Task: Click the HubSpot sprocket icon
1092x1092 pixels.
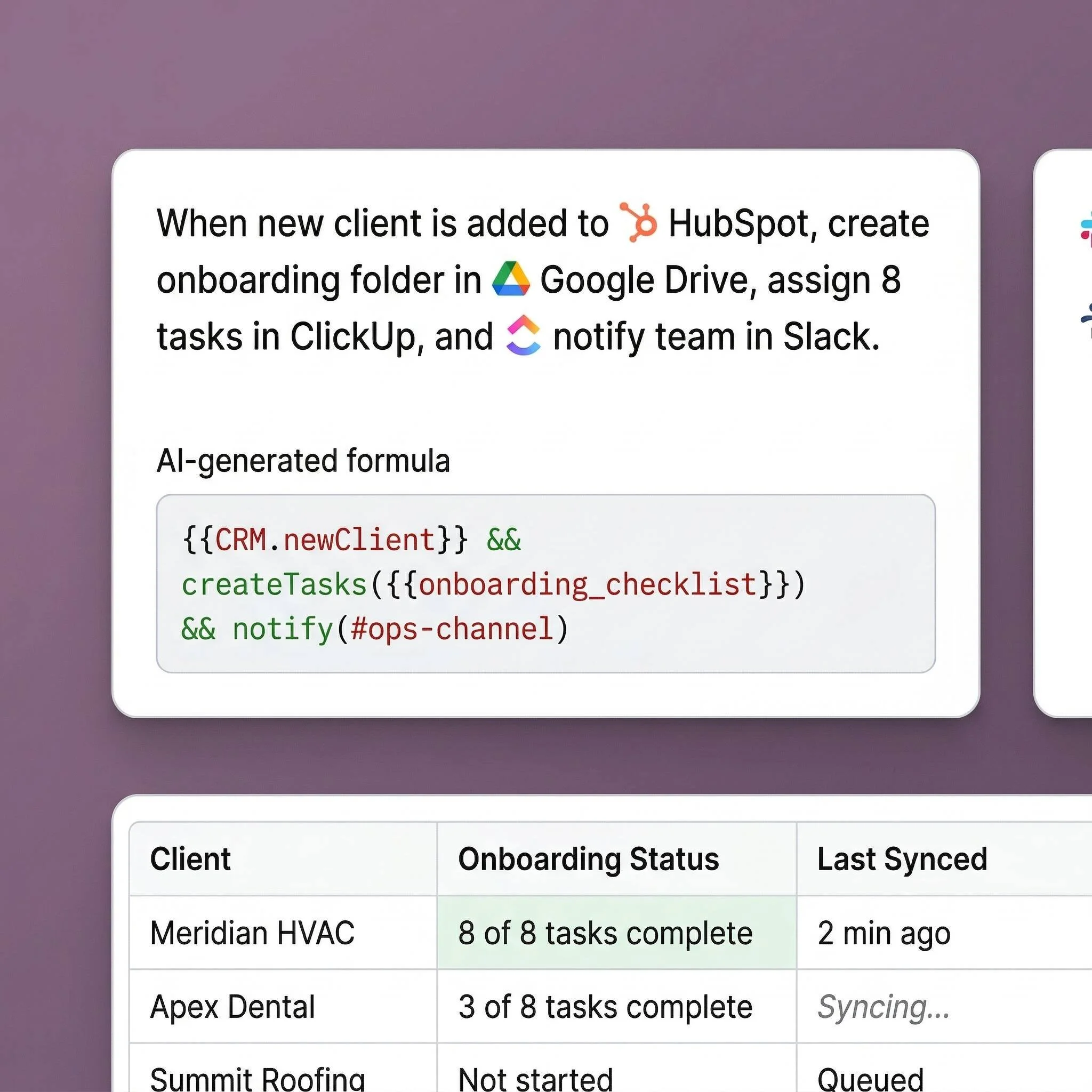Action: click(639, 222)
